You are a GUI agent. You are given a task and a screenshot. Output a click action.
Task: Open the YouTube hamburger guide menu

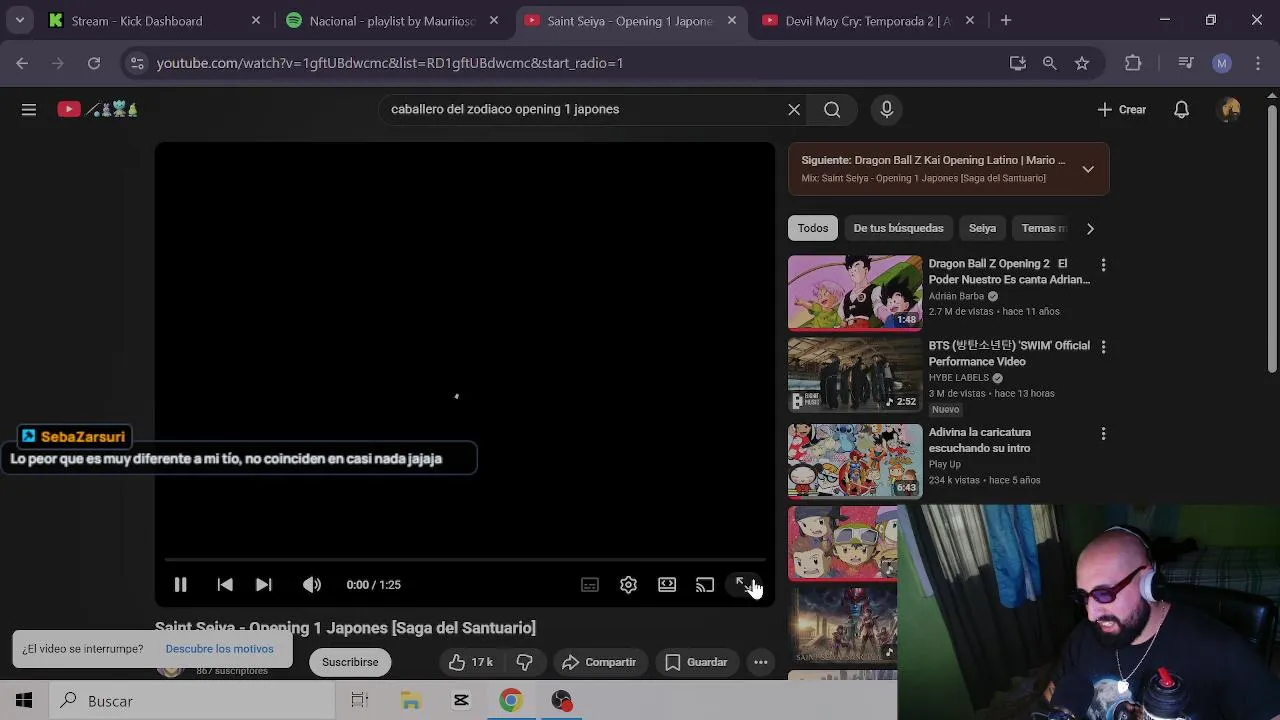(x=29, y=110)
